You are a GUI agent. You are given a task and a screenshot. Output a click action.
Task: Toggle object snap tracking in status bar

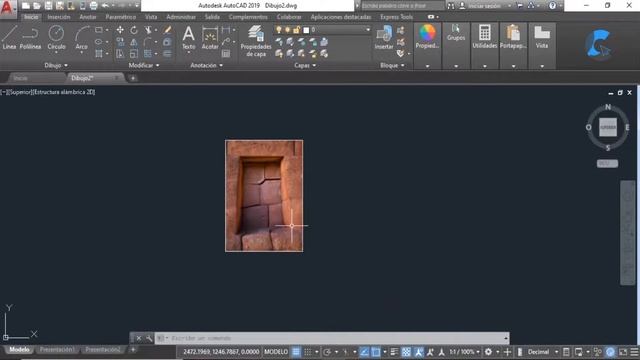click(364, 352)
